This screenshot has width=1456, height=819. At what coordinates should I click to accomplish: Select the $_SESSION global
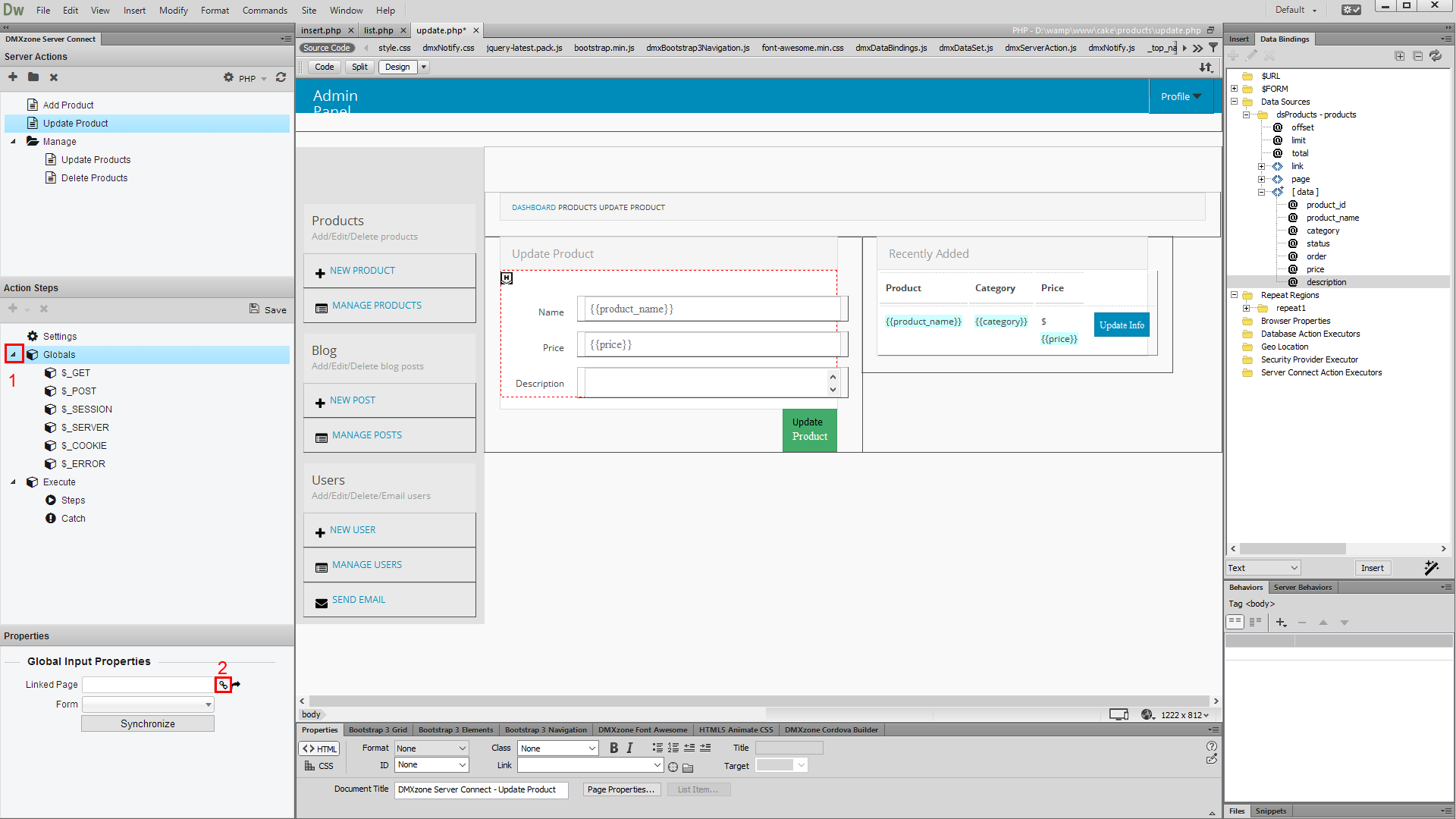coord(86,409)
